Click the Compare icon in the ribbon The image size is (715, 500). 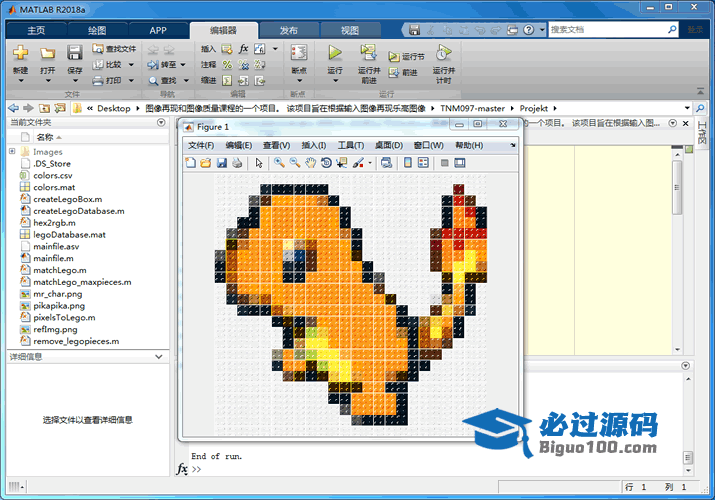point(98,65)
